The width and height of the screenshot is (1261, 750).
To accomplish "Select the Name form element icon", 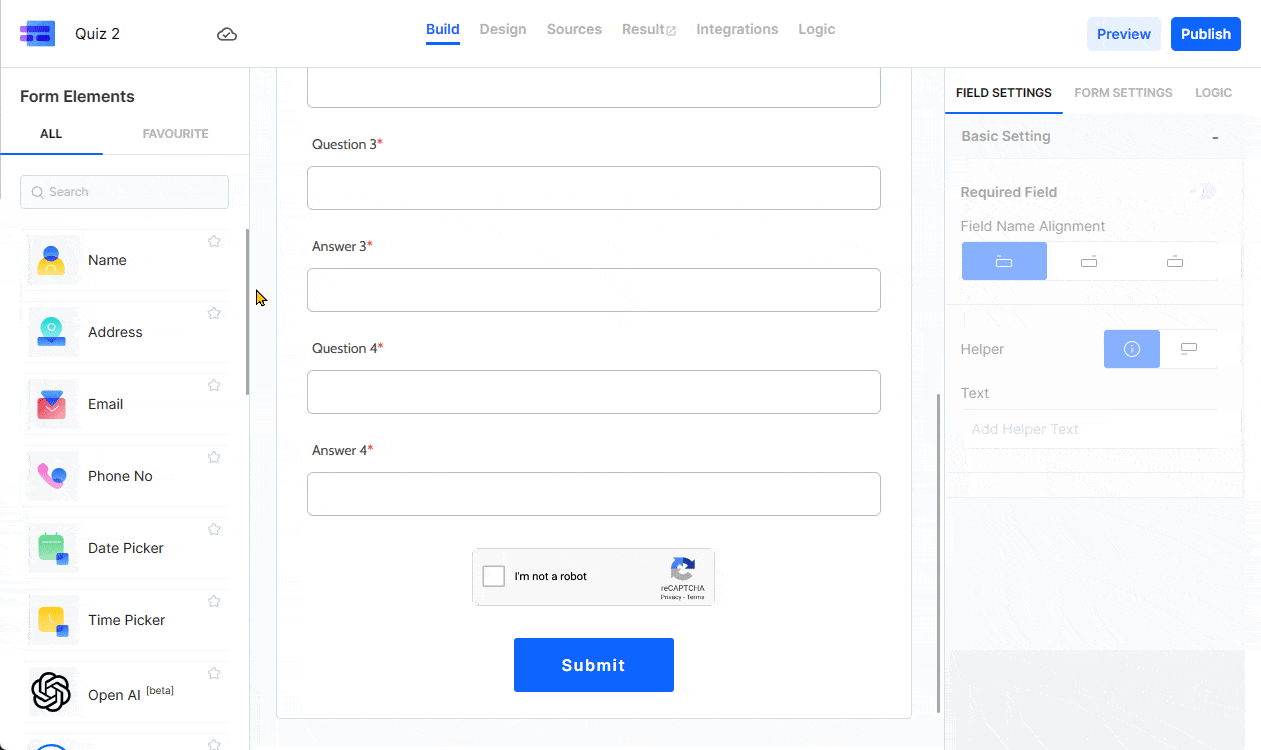I will point(53,259).
